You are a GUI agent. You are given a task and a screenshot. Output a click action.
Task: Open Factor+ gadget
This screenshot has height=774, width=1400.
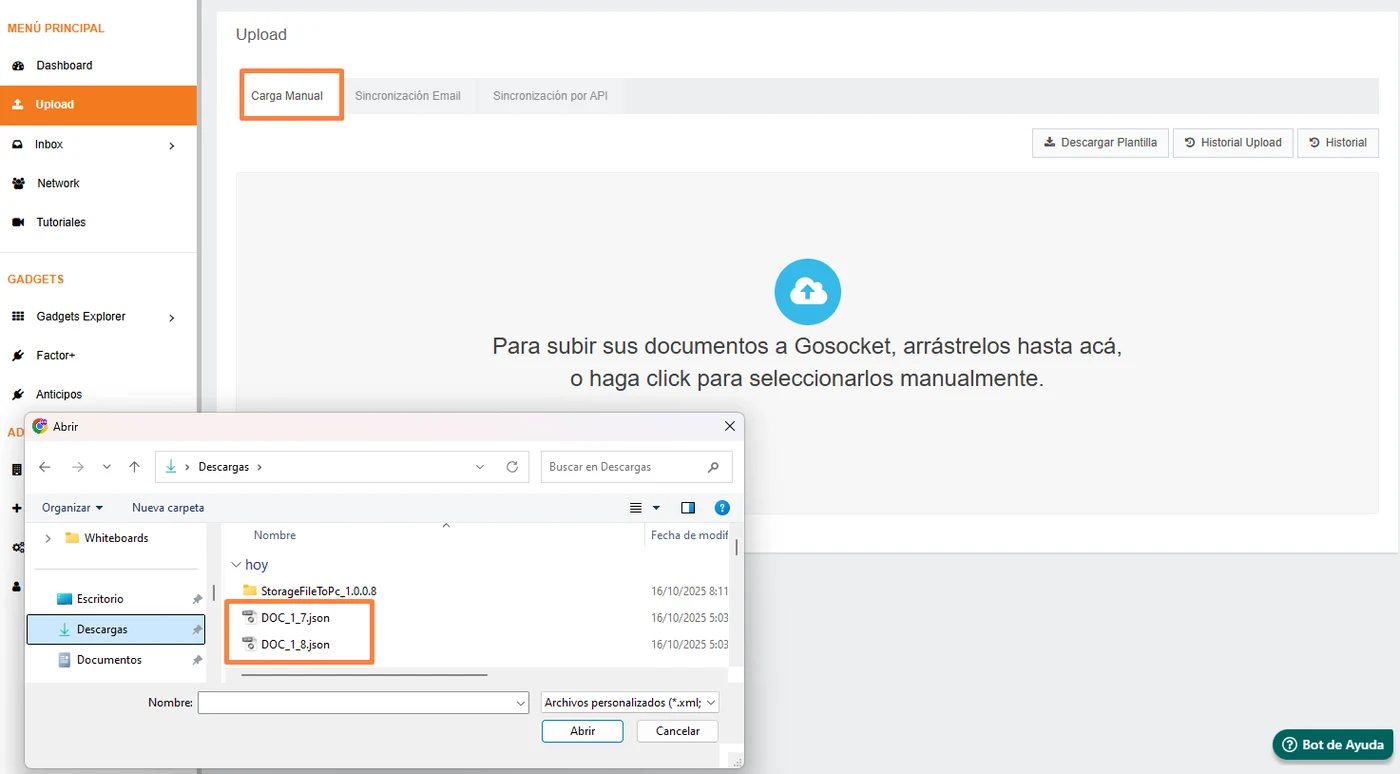[56, 356]
